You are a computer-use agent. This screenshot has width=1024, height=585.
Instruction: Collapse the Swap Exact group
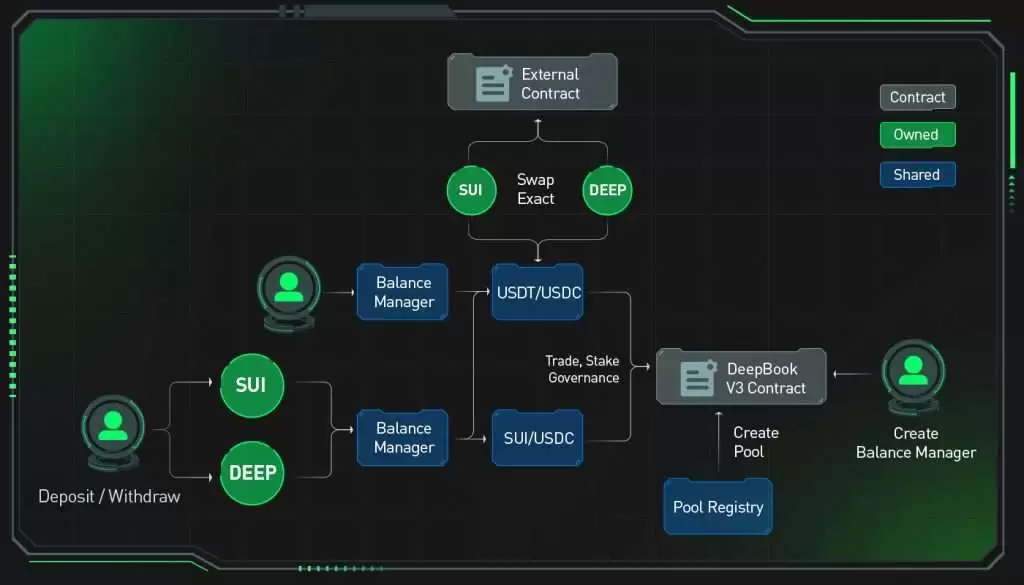536,190
